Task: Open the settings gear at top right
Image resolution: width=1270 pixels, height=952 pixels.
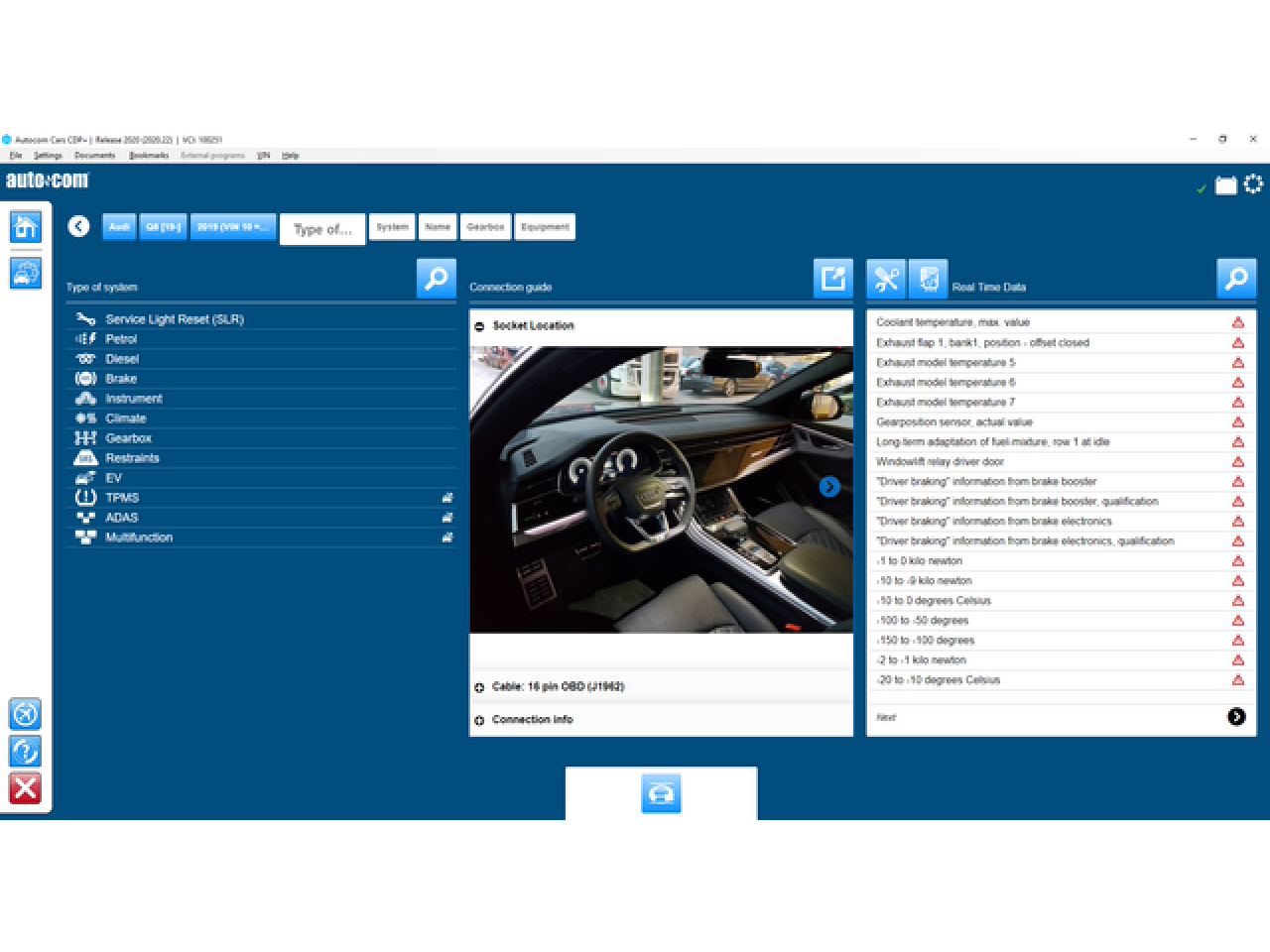Action: point(1253,184)
